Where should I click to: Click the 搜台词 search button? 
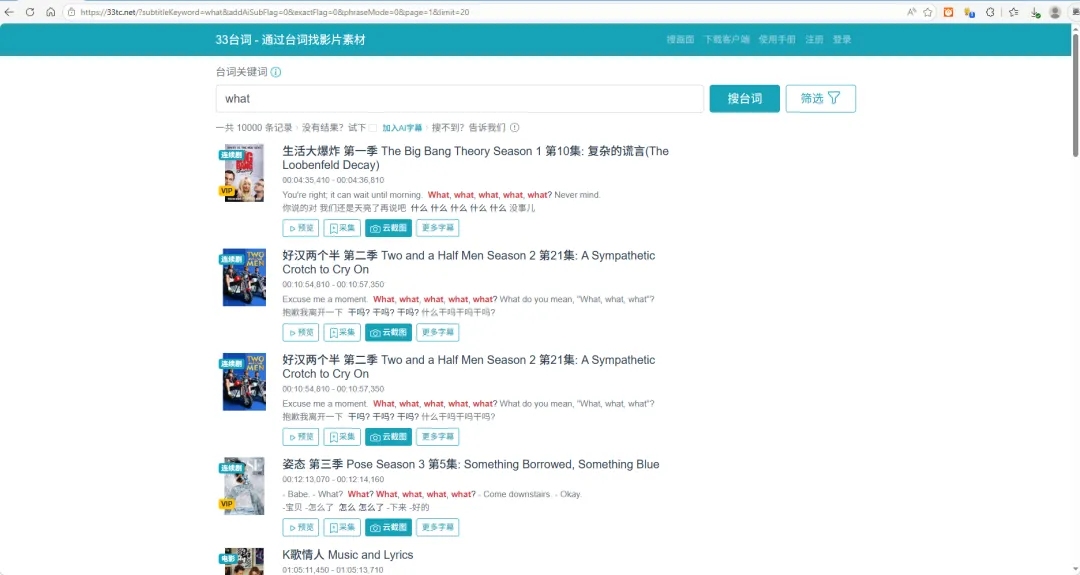(745, 98)
